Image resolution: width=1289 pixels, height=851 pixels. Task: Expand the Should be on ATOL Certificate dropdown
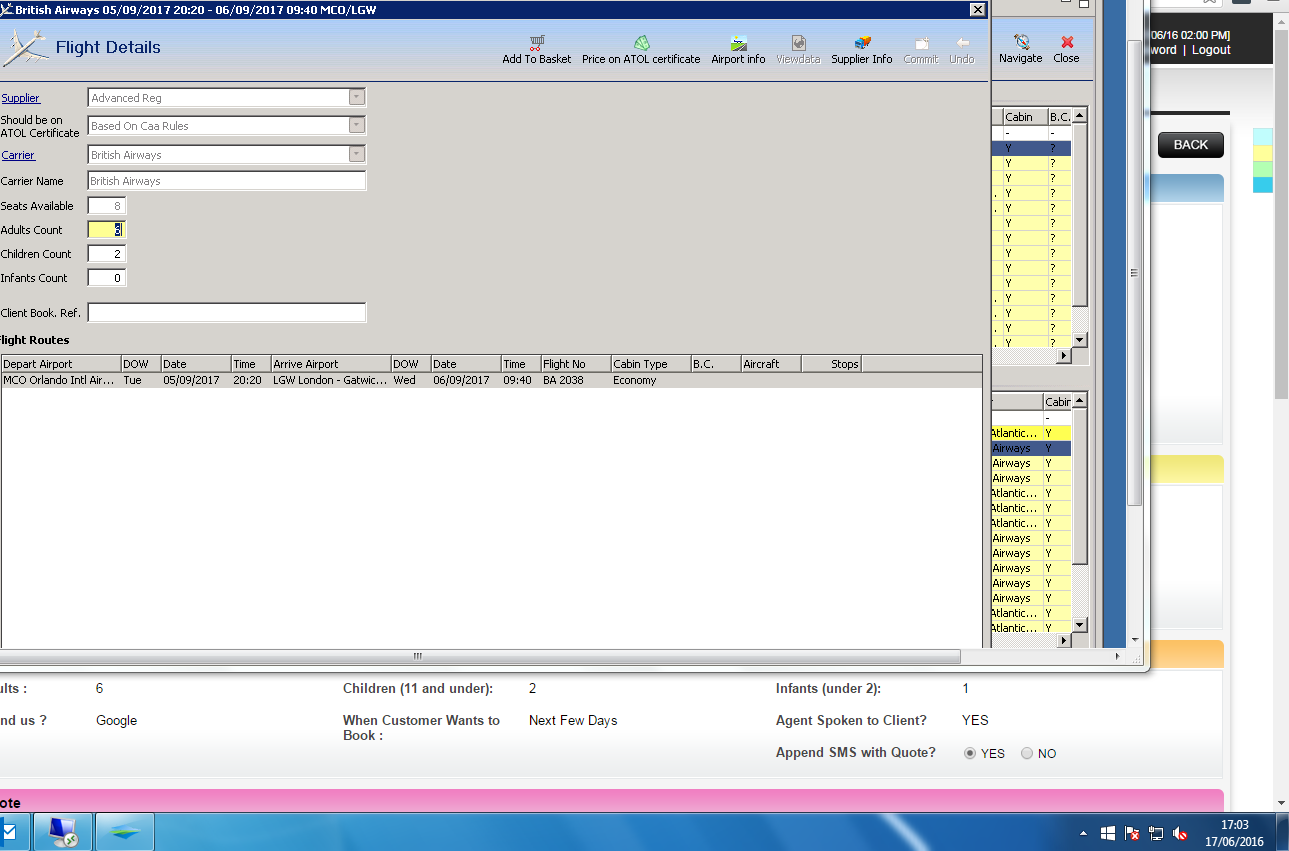(x=357, y=126)
